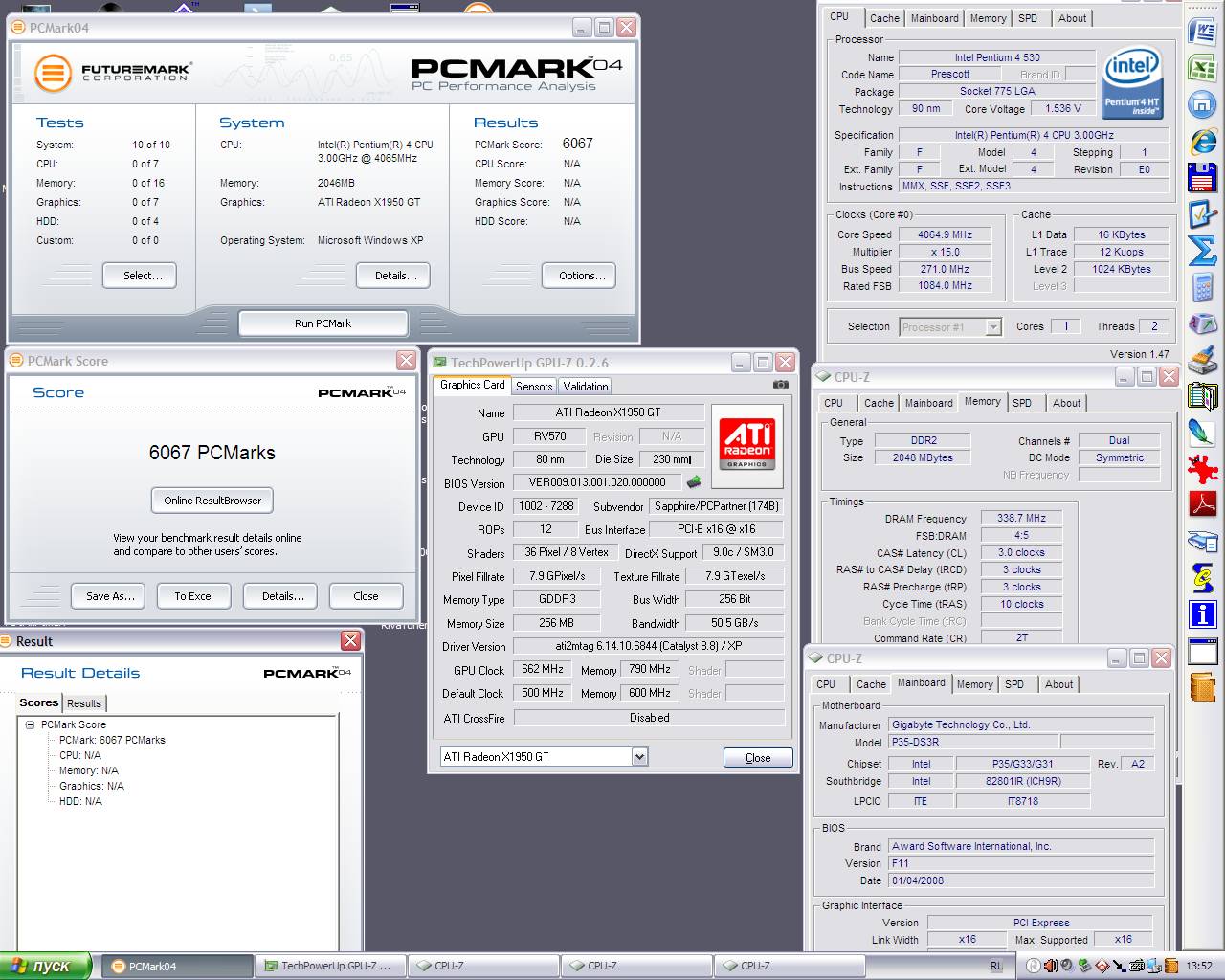Open the Mainboard tab in the top CPU-Z window
Image resolution: width=1225 pixels, height=980 pixels.
tap(935, 18)
